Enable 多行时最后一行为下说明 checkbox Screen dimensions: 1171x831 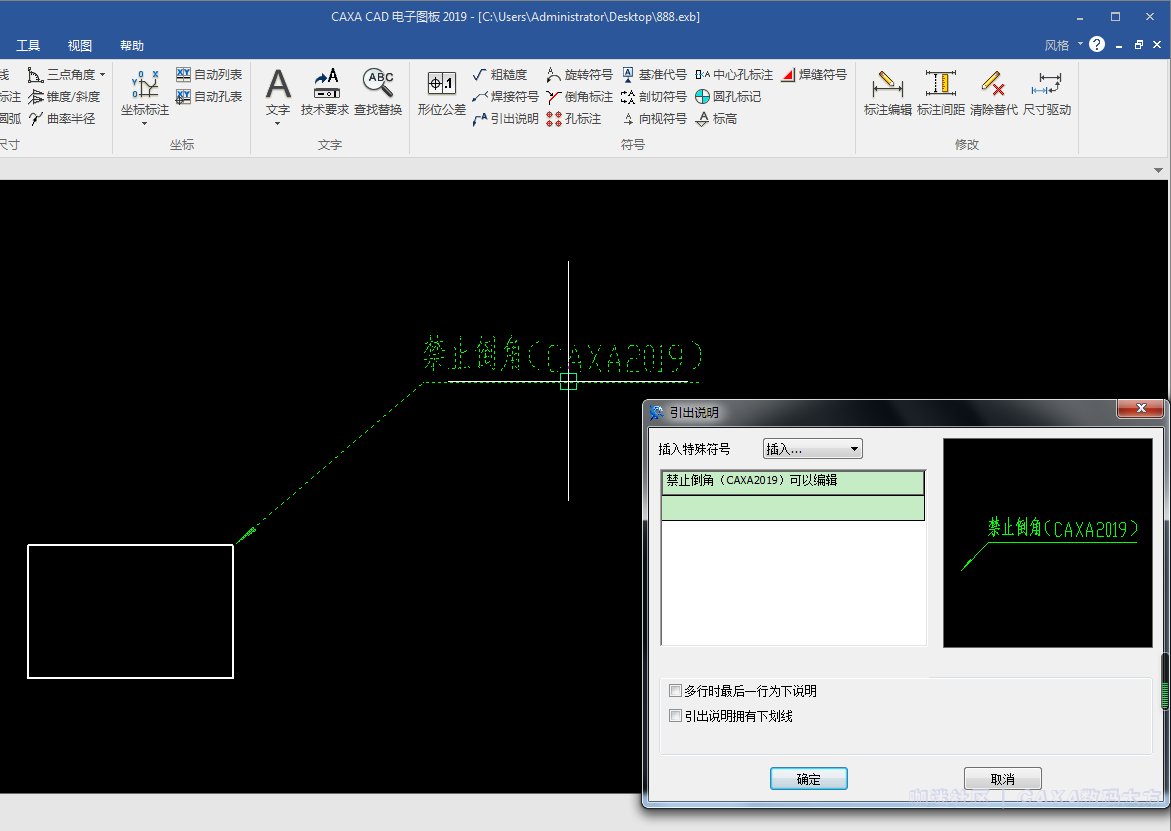pos(676,691)
